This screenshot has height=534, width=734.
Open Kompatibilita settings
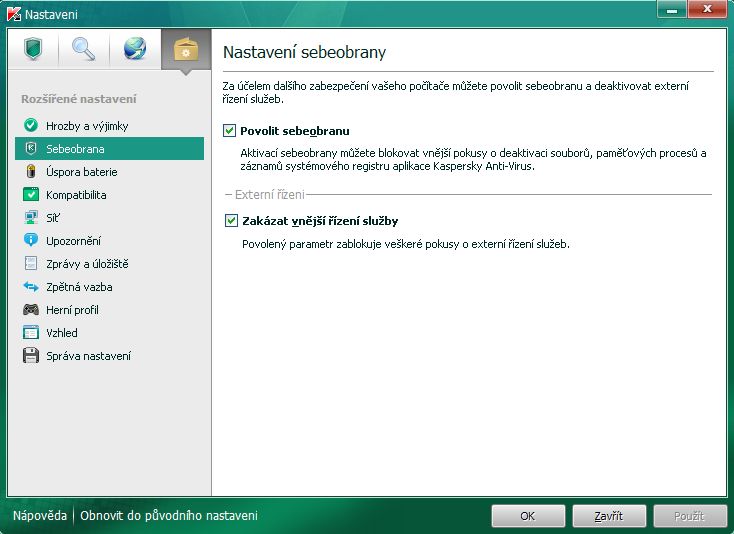(110, 194)
